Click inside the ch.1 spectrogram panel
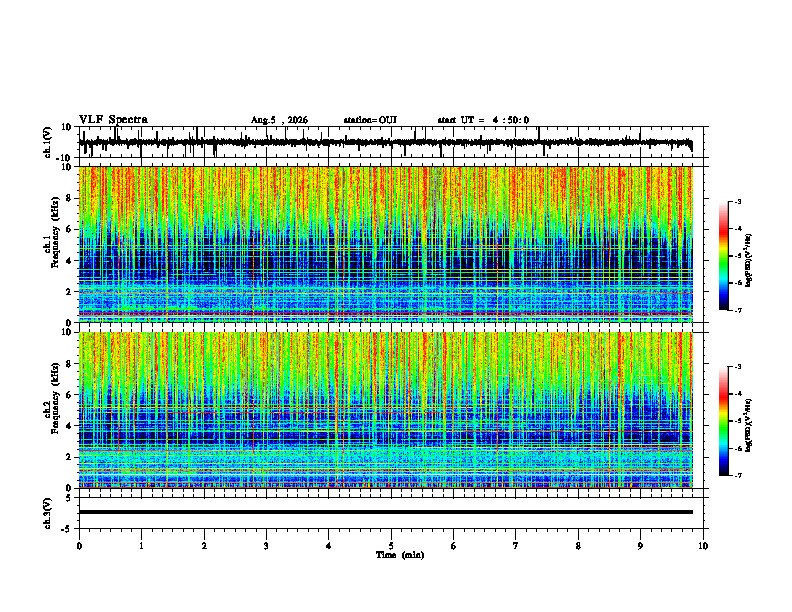 pyautogui.click(x=386, y=244)
